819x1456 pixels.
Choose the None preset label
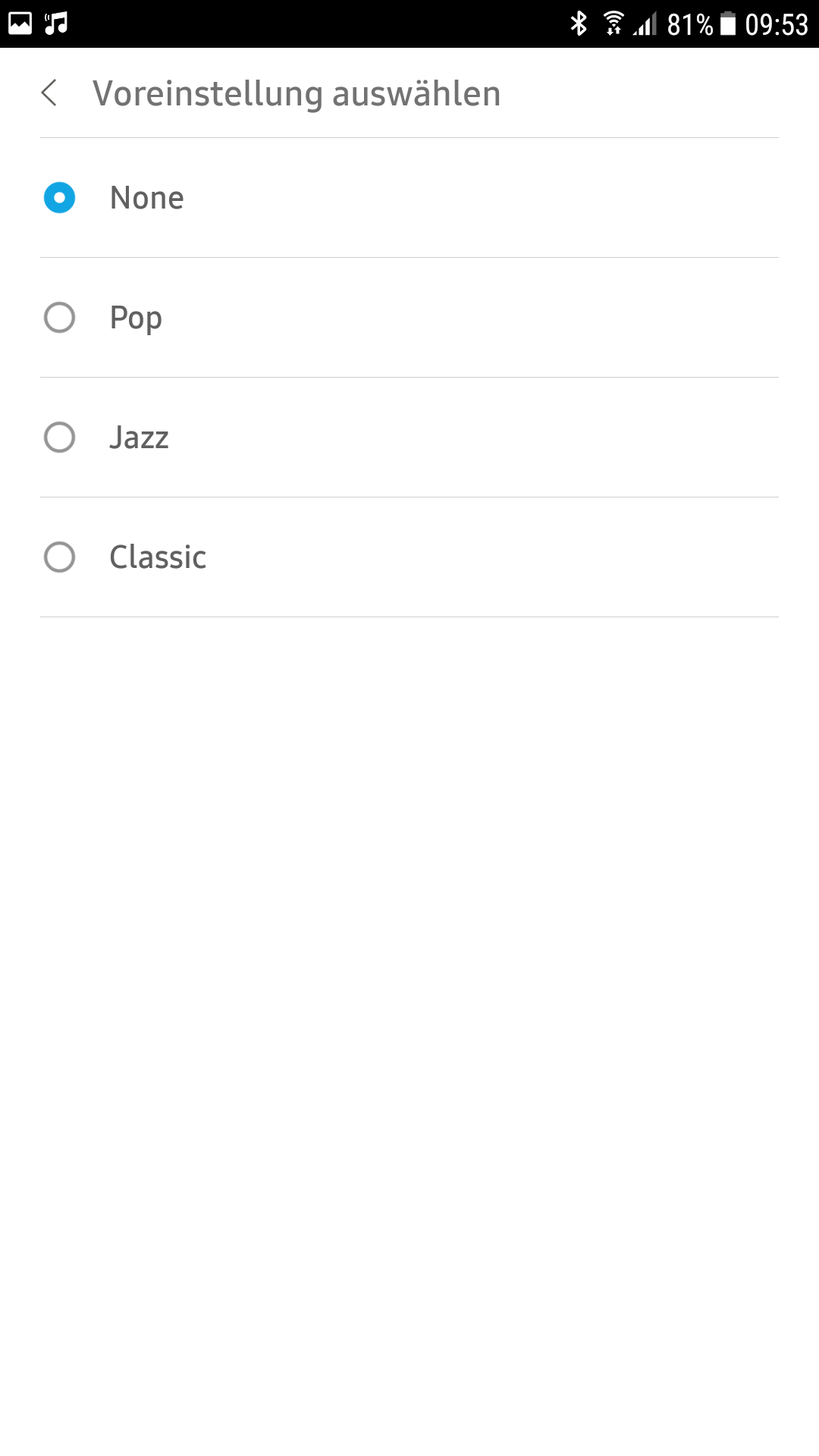[x=146, y=198]
